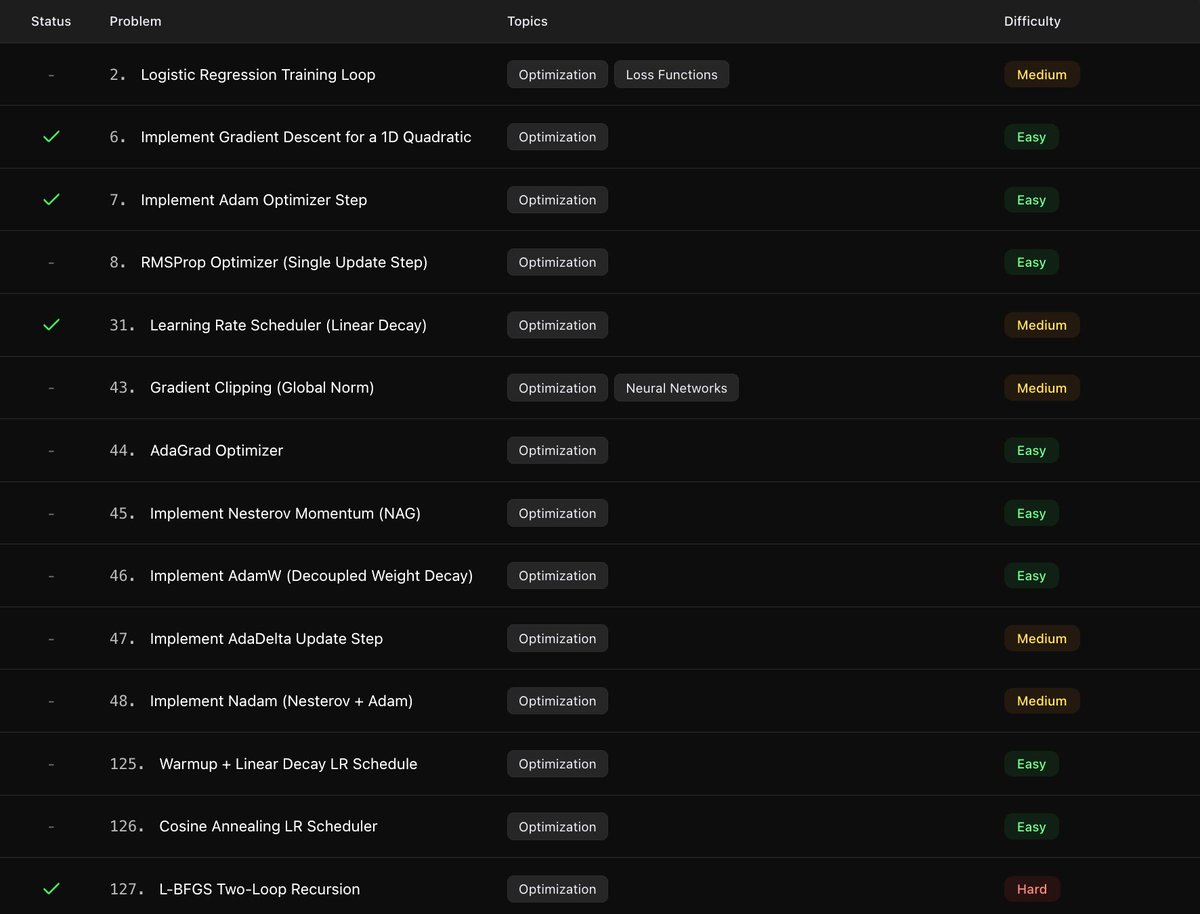Click problem number 43.
This screenshot has width=1200, height=914.
(122, 387)
